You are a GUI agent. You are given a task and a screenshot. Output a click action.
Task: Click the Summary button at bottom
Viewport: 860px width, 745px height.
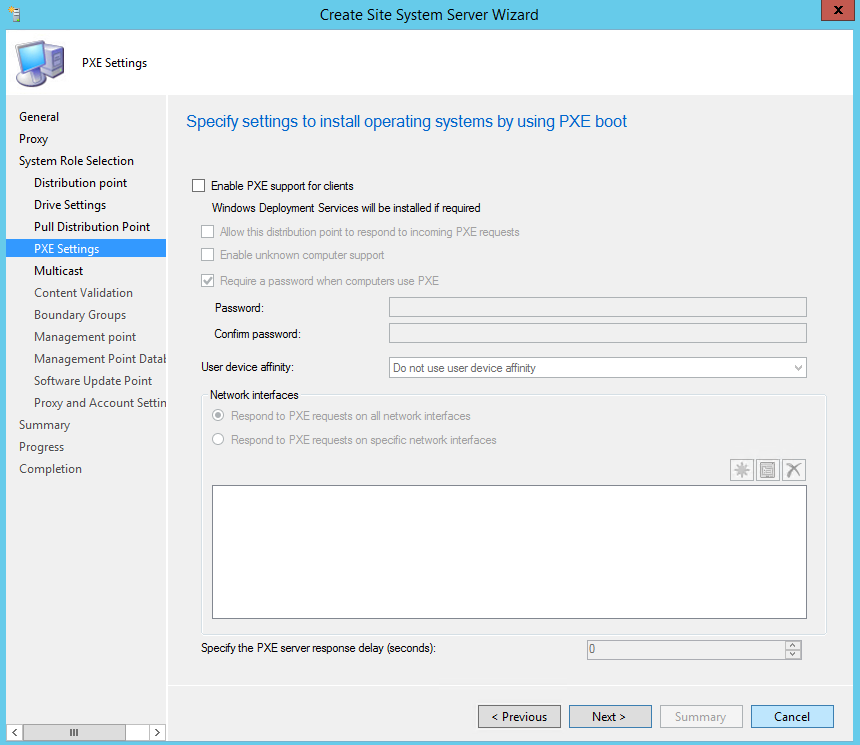pyautogui.click(x=701, y=716)
